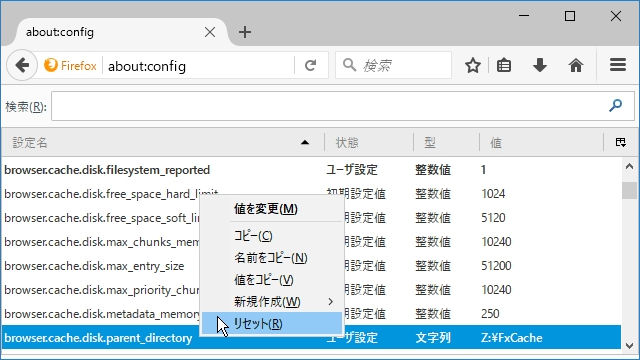Maximize the Firefox window

click(x=570, y=16)
